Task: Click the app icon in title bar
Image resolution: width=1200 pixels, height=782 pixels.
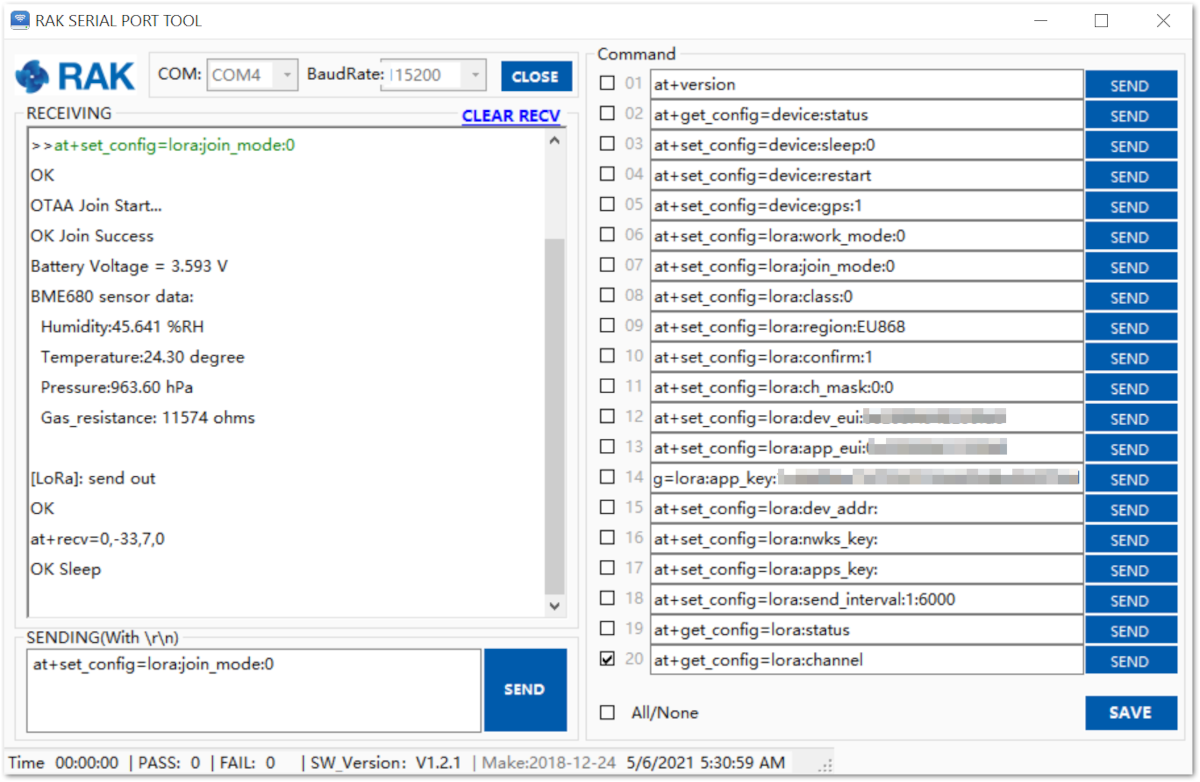Action: [x=19, y=20]
